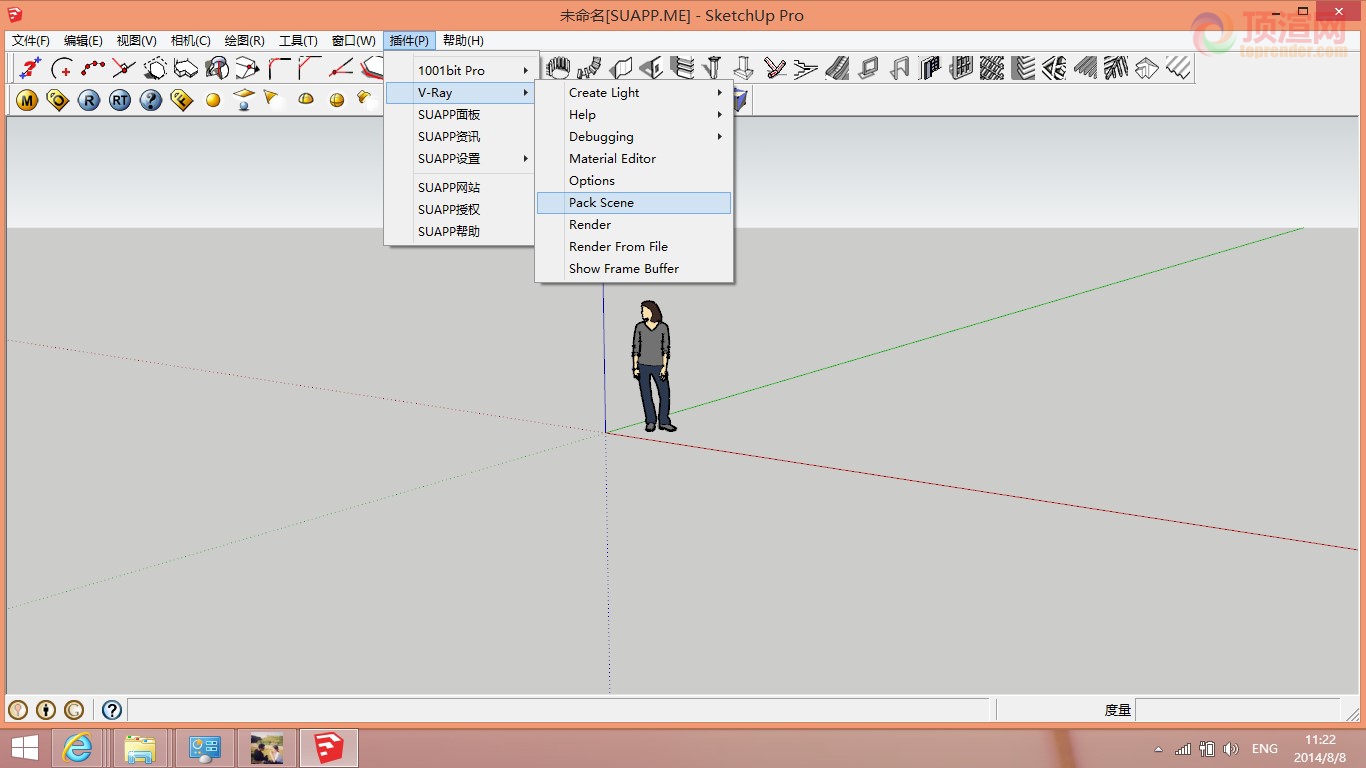Choose Options in V-Ray submenu
1366x768 pixels.
coord(634,180)
